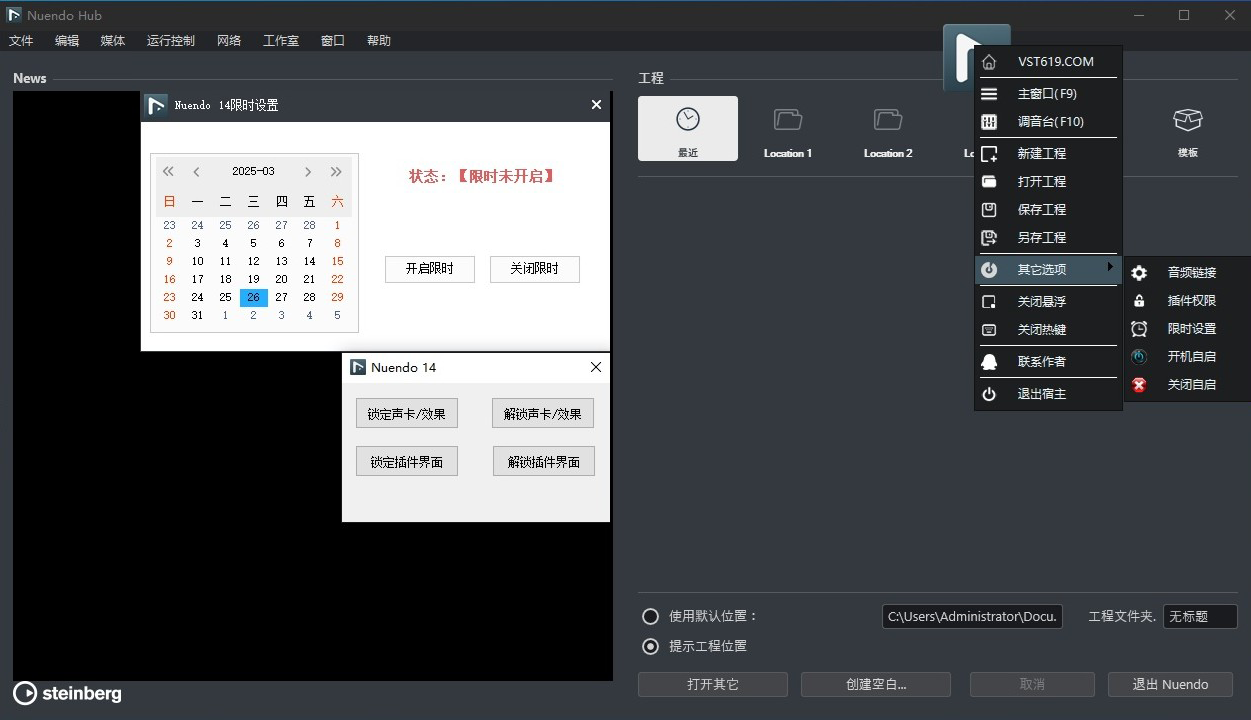Open the 最近 recent projects view
Viewport: 1251px width, 720px height.
[x=687, y=128]
